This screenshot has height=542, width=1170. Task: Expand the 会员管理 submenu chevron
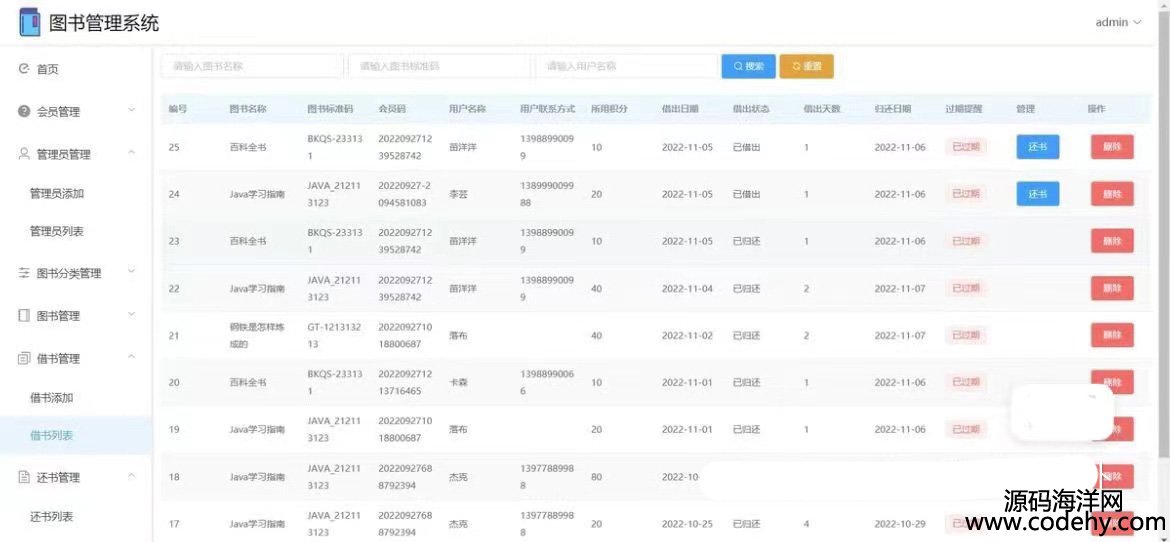coord(131,111)
